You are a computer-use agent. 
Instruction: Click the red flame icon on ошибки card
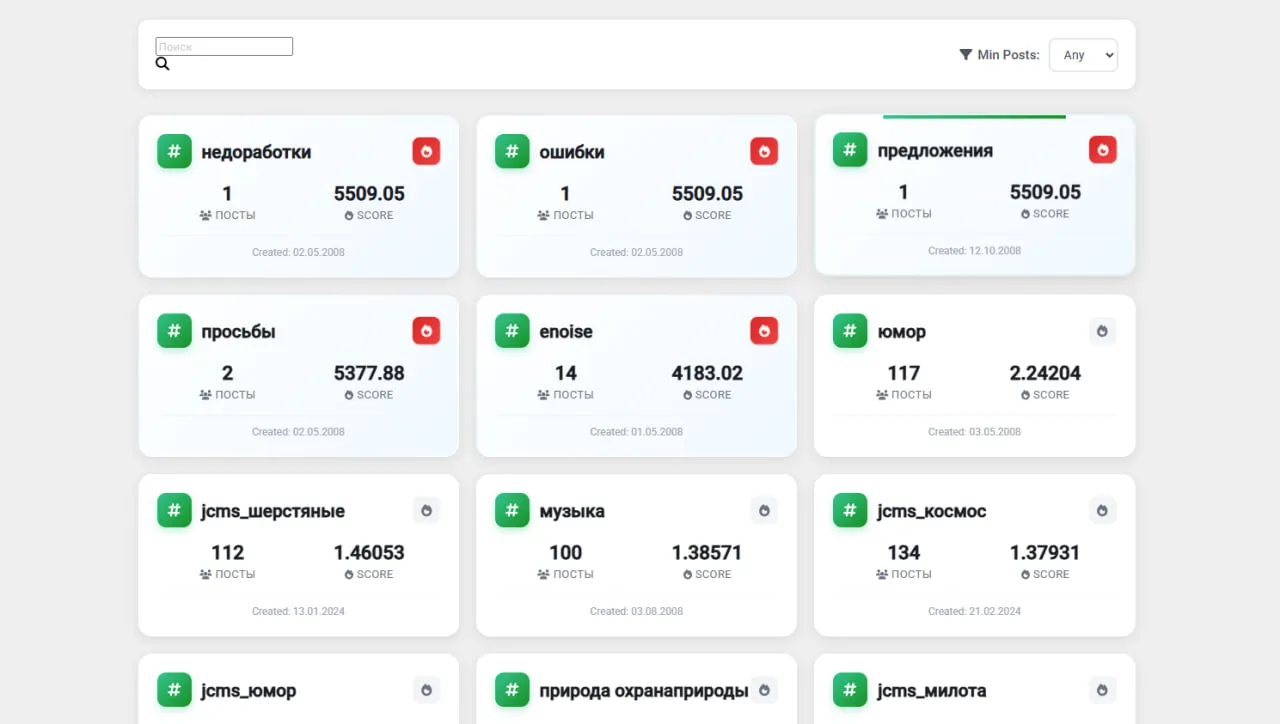tap(764, 152)
